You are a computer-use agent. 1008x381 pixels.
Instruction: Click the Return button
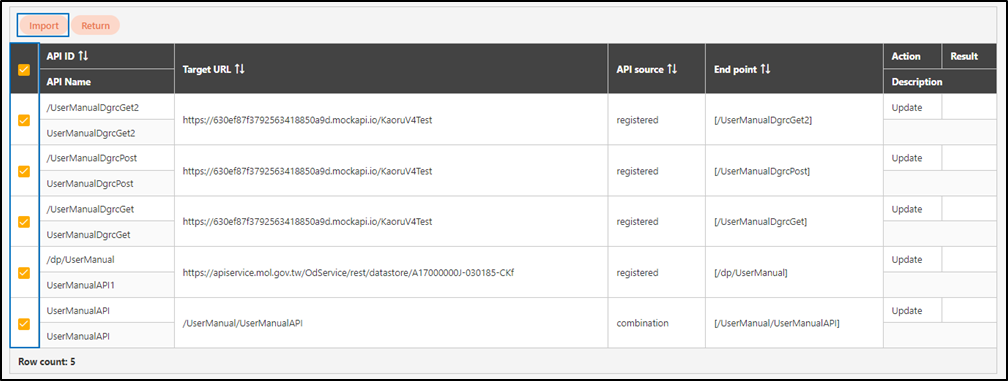point(95,26)
